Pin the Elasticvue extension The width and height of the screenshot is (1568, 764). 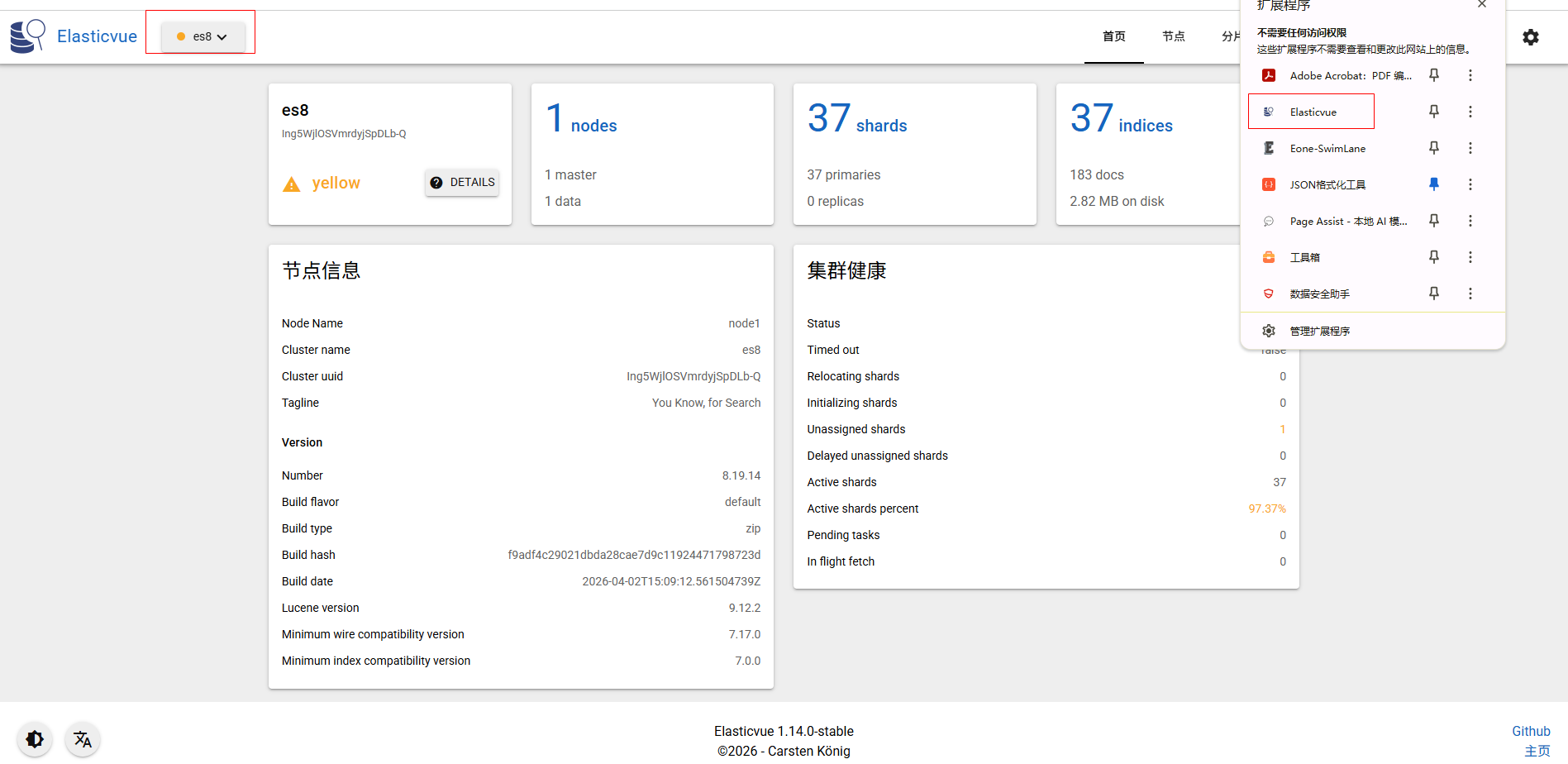[1434, 112]
